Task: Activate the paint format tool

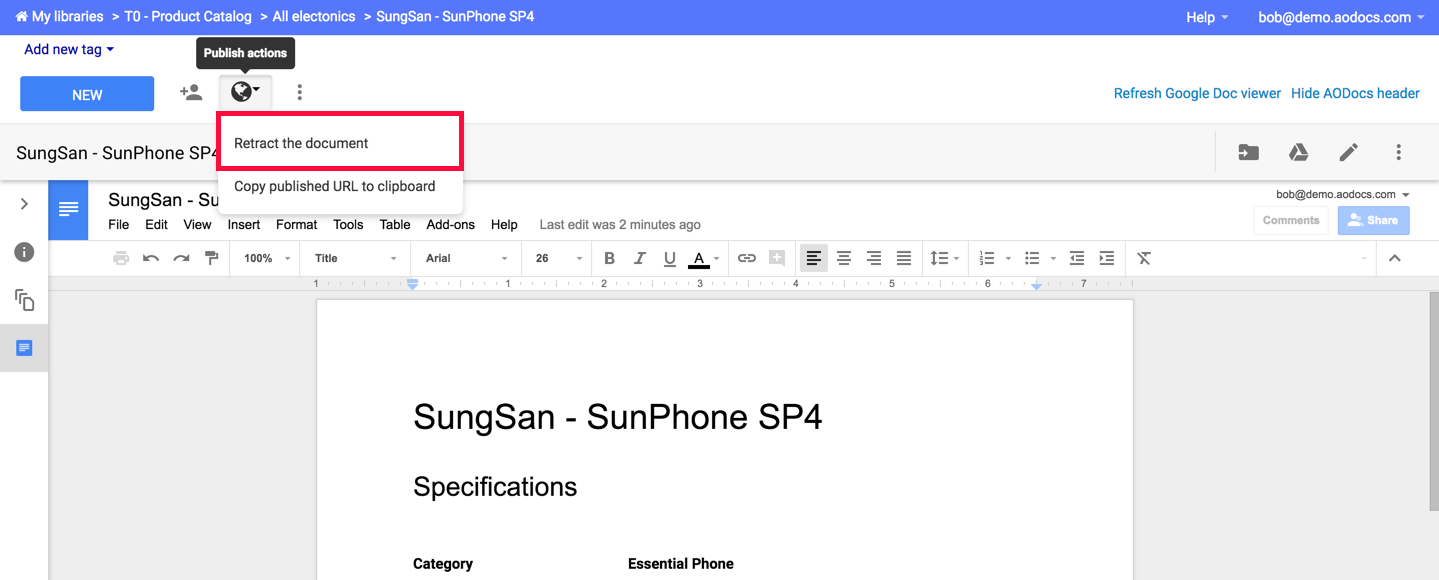Action: click(211, 258)
